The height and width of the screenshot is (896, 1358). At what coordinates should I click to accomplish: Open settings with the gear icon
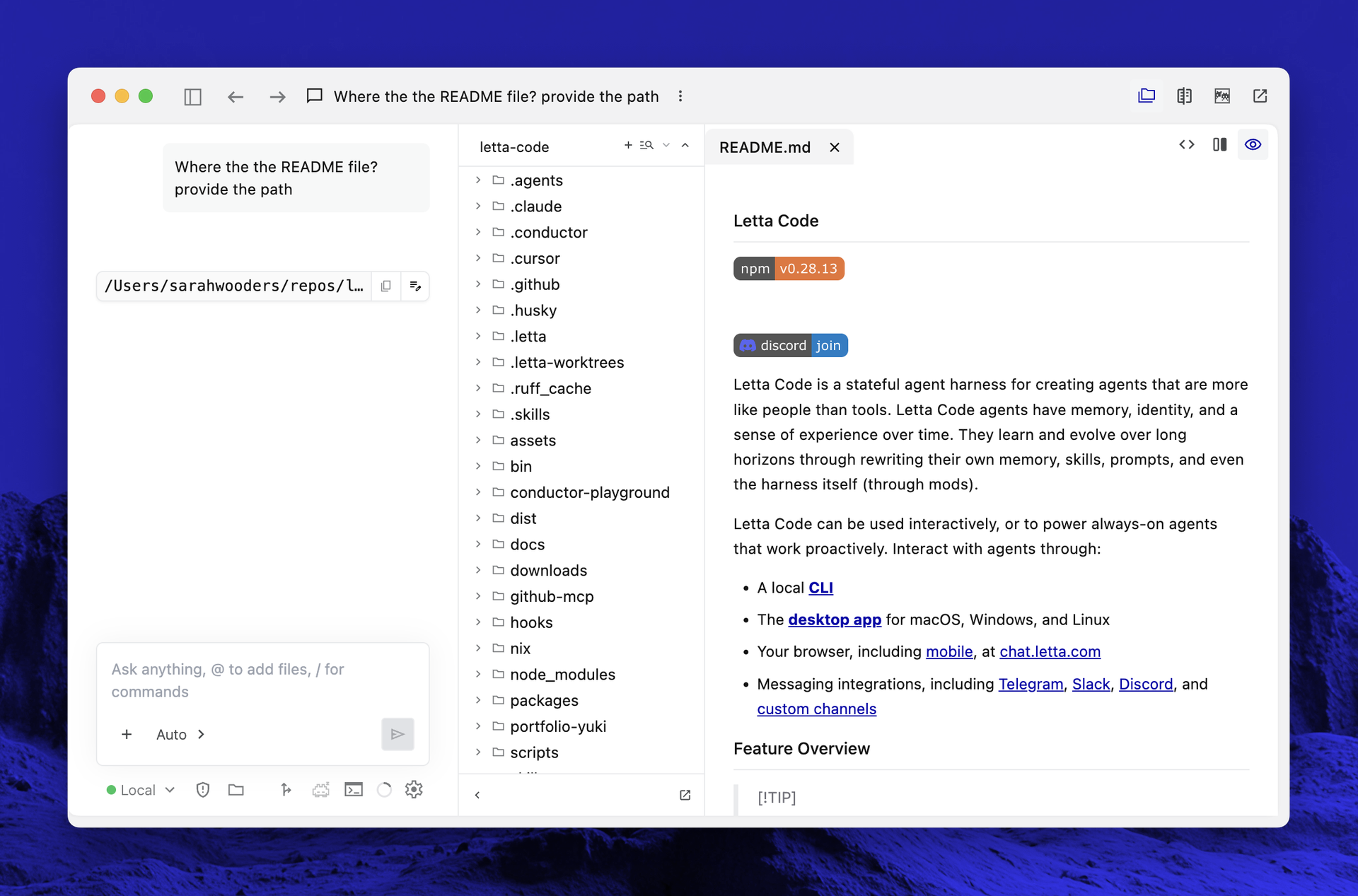point(414,789)
